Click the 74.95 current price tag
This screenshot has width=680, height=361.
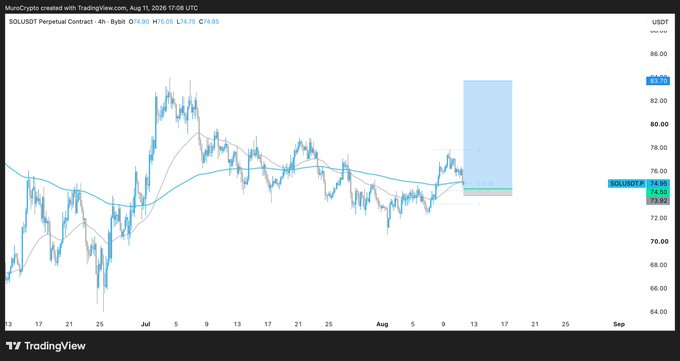(x=658, y=184)
